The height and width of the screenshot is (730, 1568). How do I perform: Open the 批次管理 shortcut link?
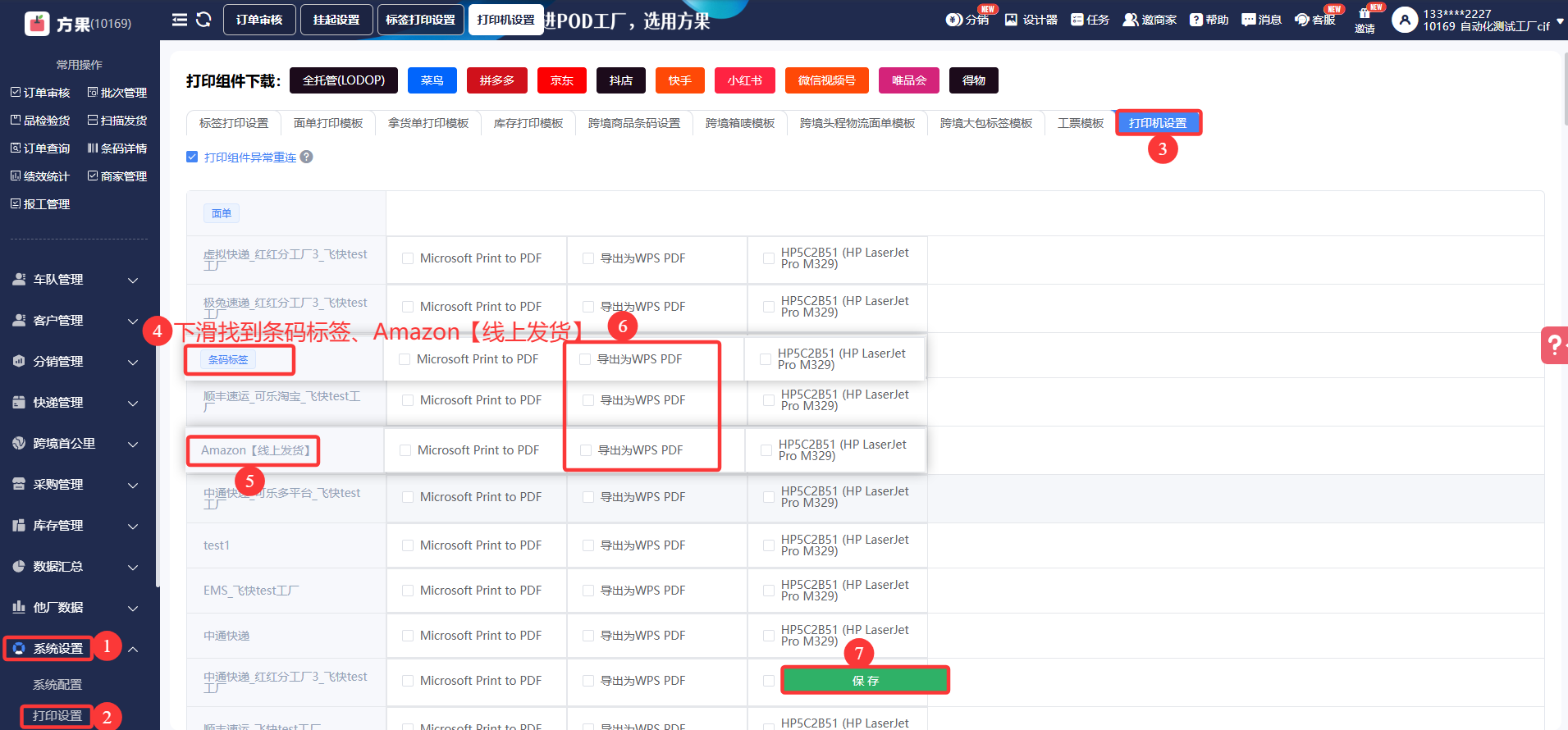(x=117, y=93)
